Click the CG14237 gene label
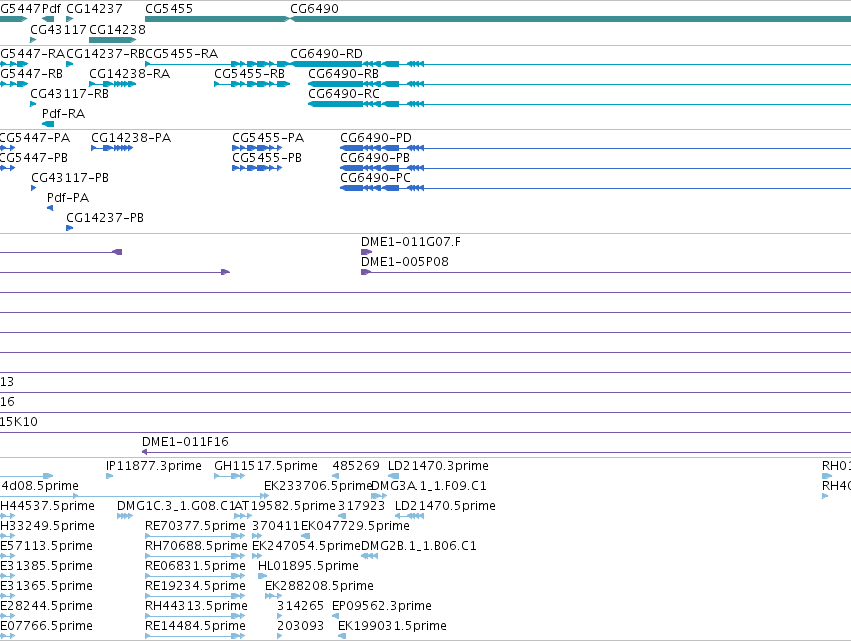The width and height of the screenshot is (851, 641). (x=94, y=9)
